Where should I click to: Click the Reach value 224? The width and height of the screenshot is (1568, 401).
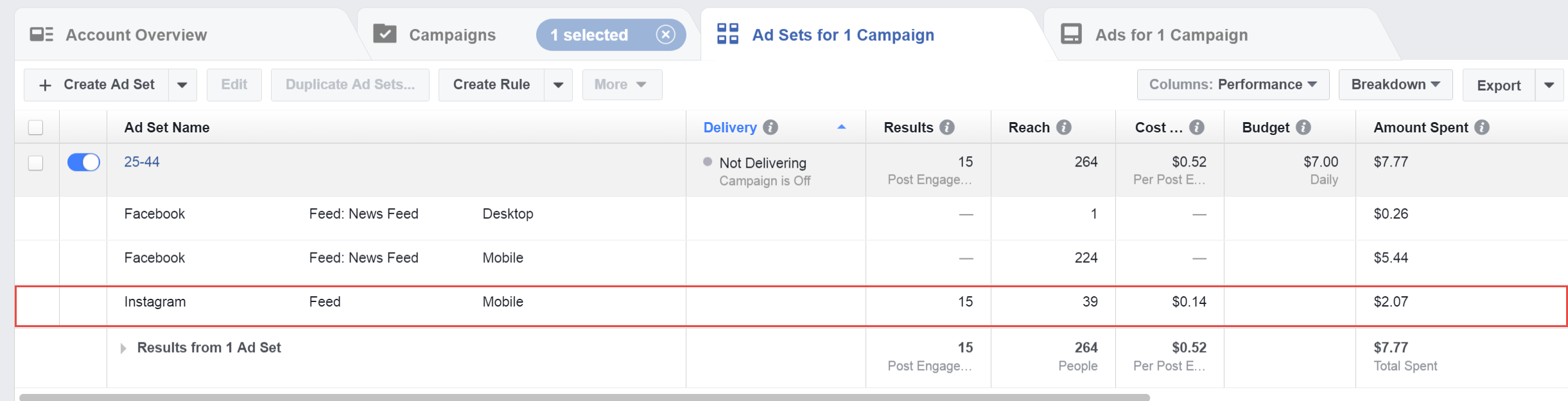(1086, 258)
